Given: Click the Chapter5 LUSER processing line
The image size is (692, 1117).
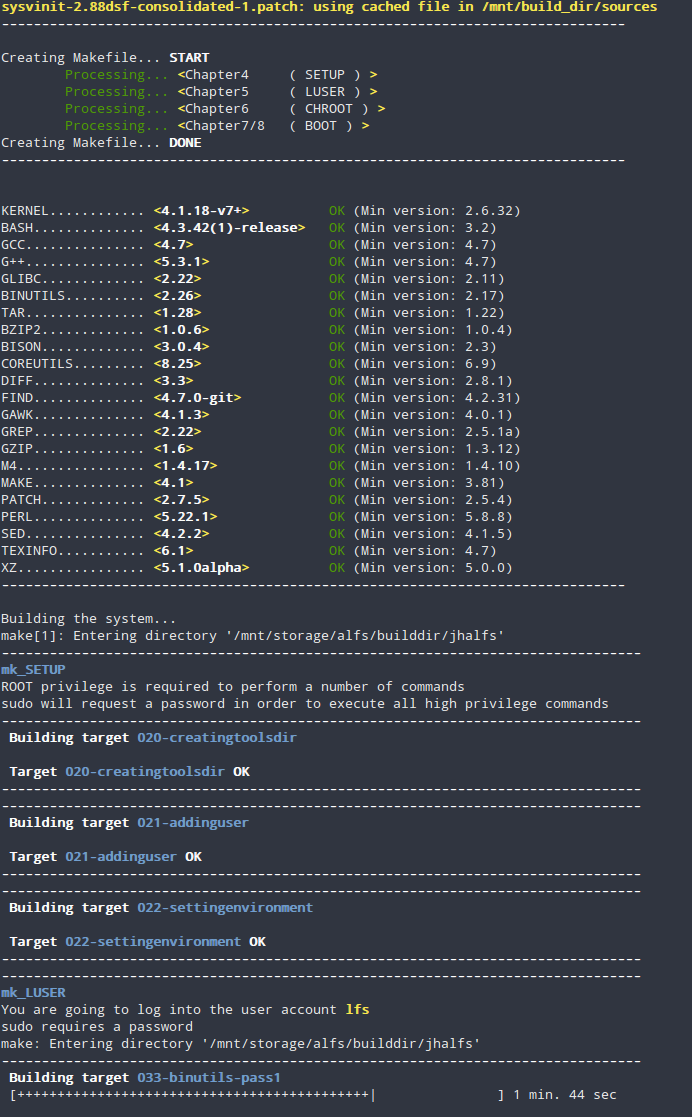Looking at the screenshot, I should (x=221, y=92).
